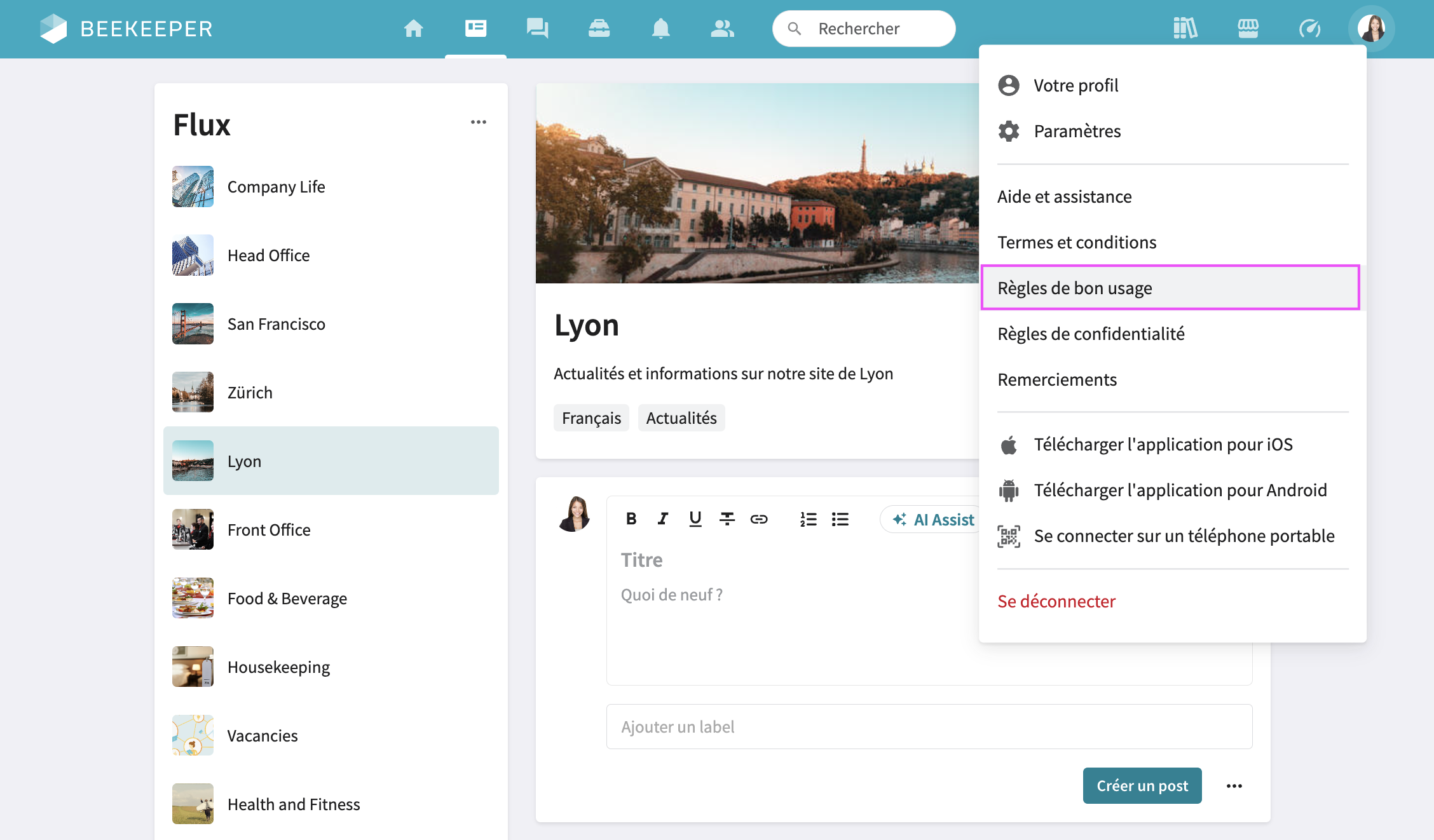The width and height of the screenshot is (1434, 840).
Task: Click the Créer un post button
Action: click(1142, 786)
